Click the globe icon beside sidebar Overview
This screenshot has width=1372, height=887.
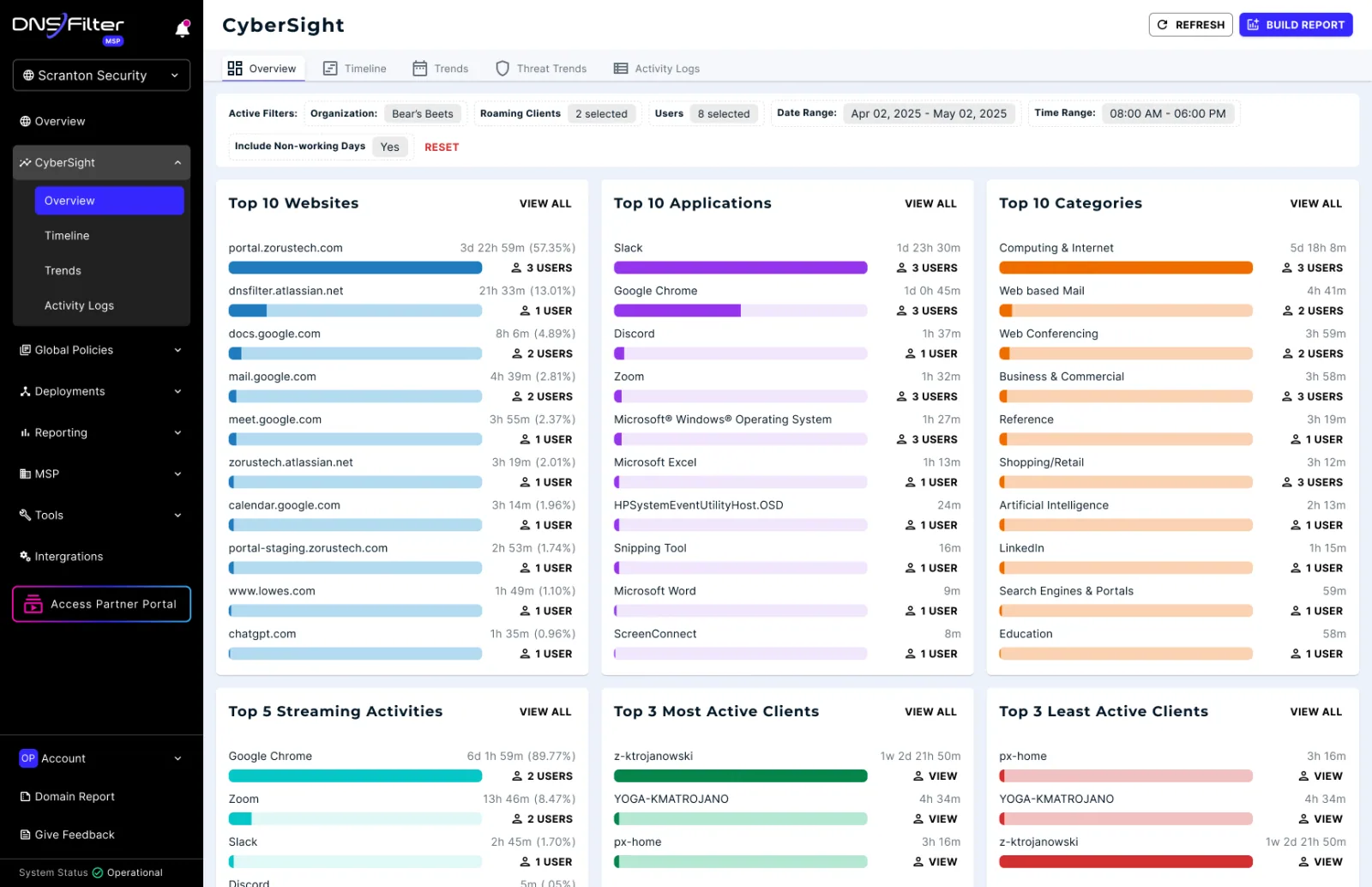pos(26,122)
